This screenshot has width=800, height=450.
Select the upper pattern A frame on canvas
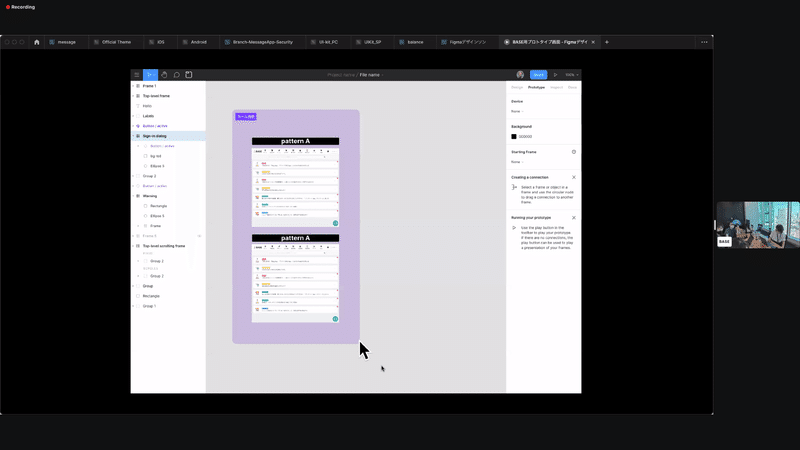(295, 182)
